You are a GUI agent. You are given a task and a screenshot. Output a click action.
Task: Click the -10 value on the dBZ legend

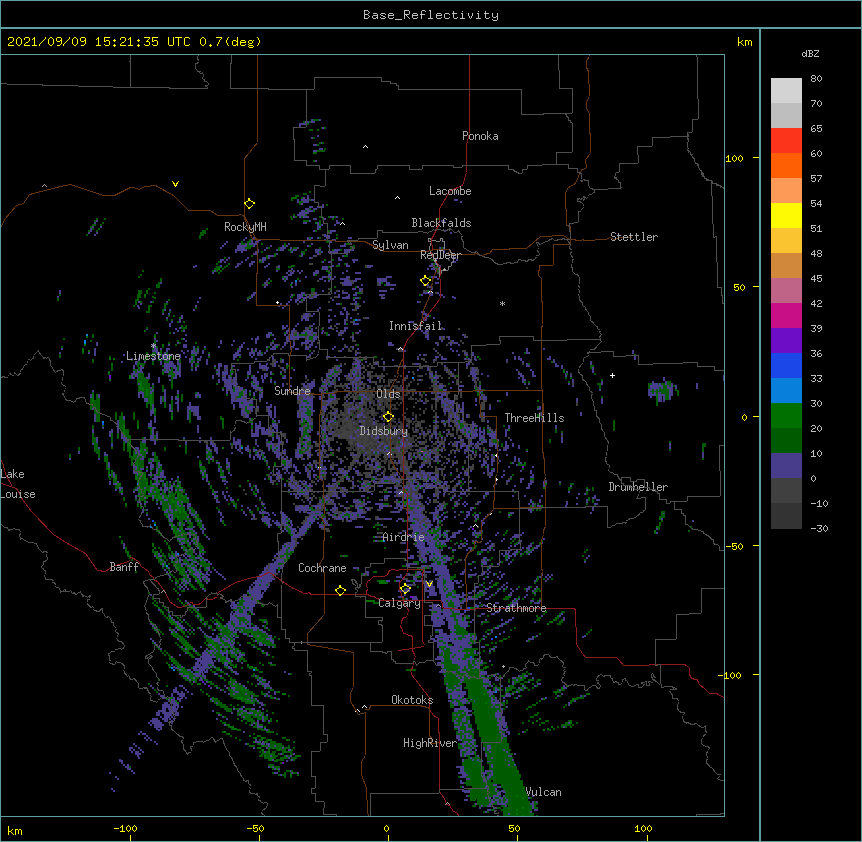click(819, 503)
